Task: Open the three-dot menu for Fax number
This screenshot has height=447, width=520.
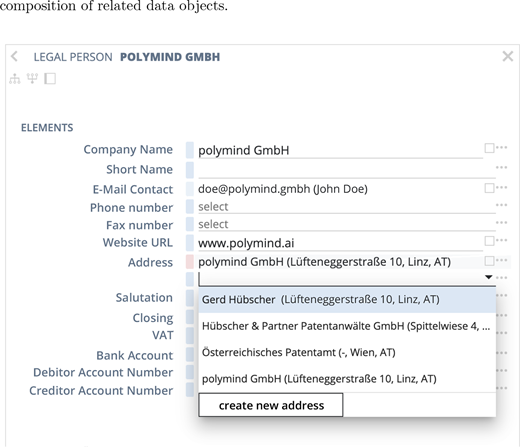Action: pos(502,223)
